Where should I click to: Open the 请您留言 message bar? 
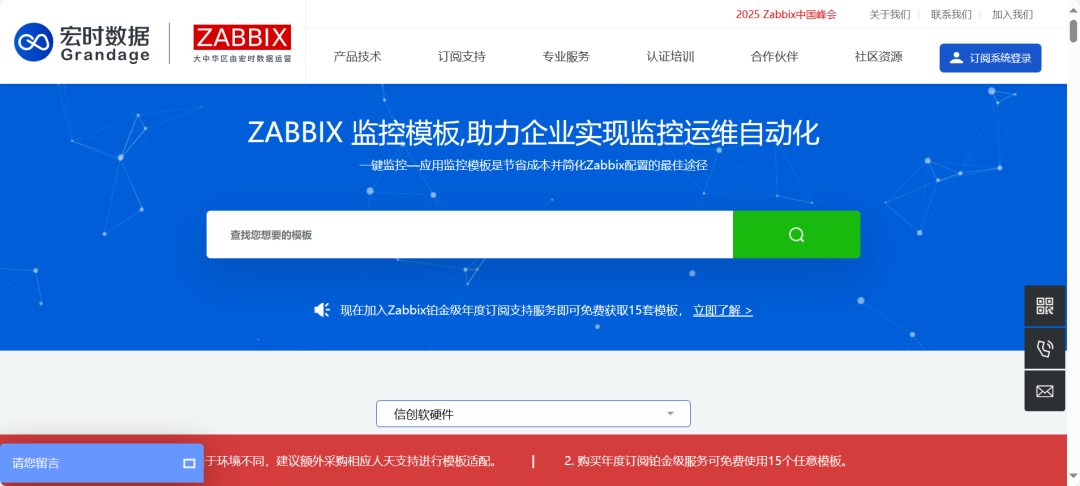click(x=102, y=463)
